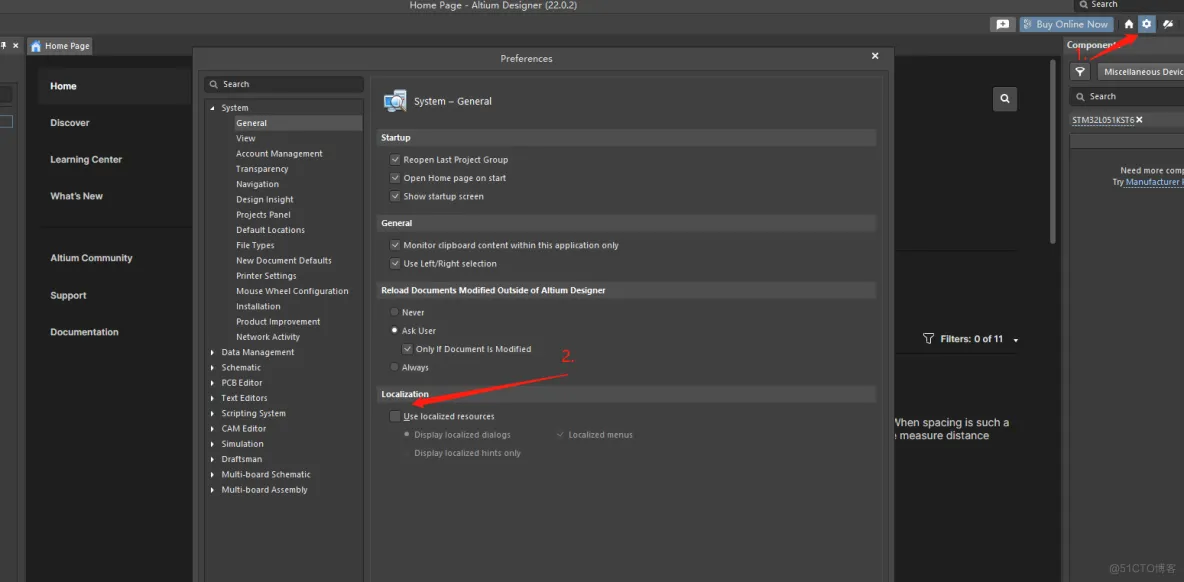Go to home via house icon
This screenshot has height=582, width=1184.
(x=1129, y=24)
